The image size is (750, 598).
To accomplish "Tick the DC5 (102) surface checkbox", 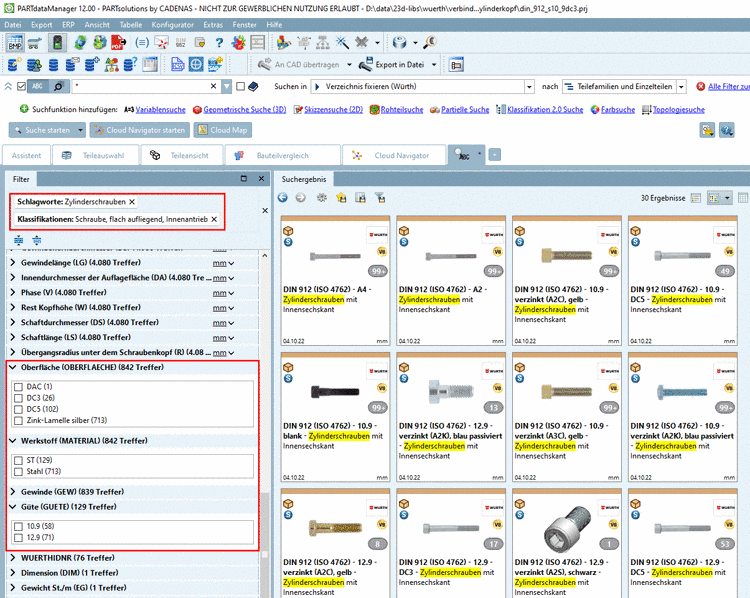I will point(18,409).
